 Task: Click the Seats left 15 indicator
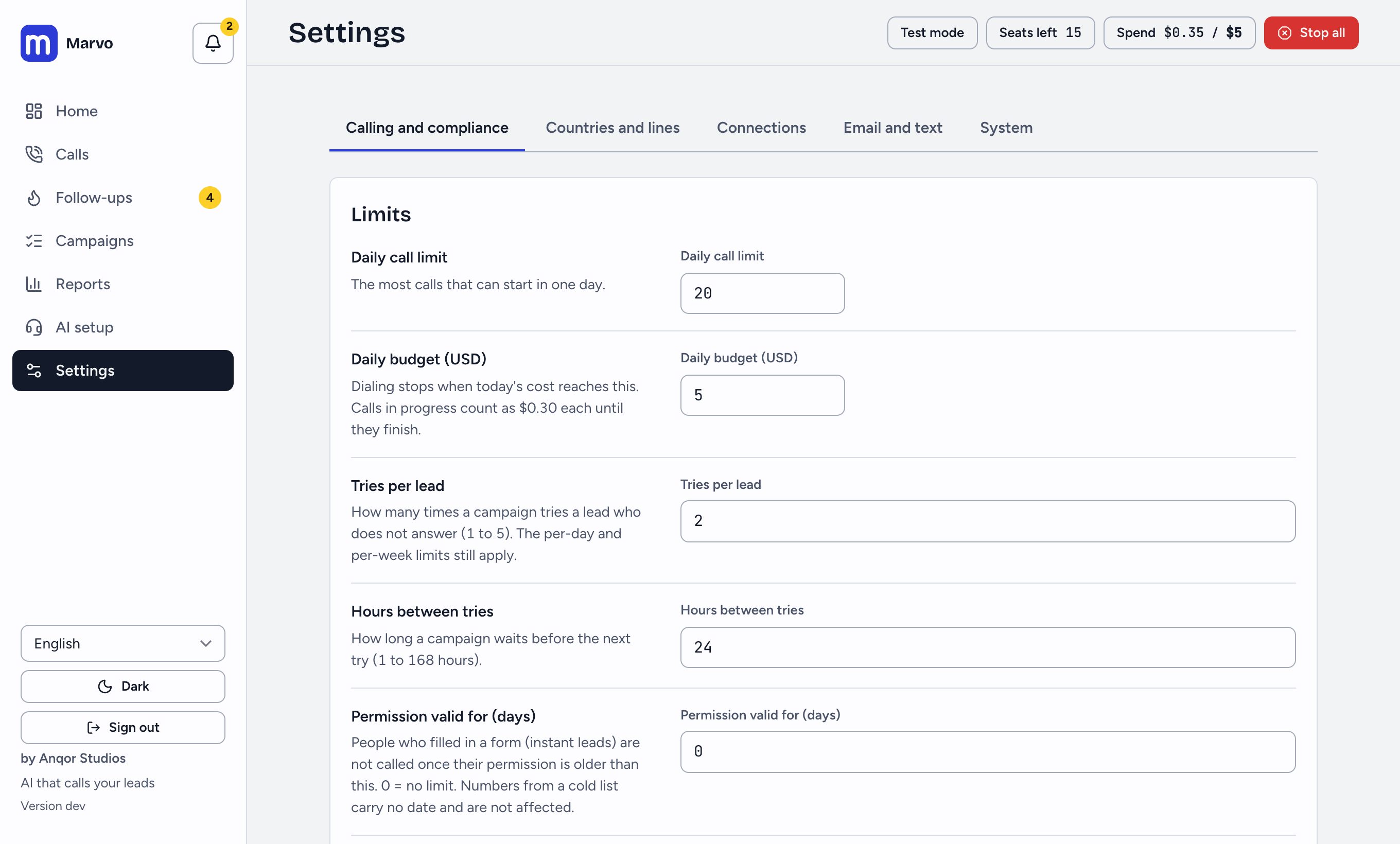[x=1040, y=33]
